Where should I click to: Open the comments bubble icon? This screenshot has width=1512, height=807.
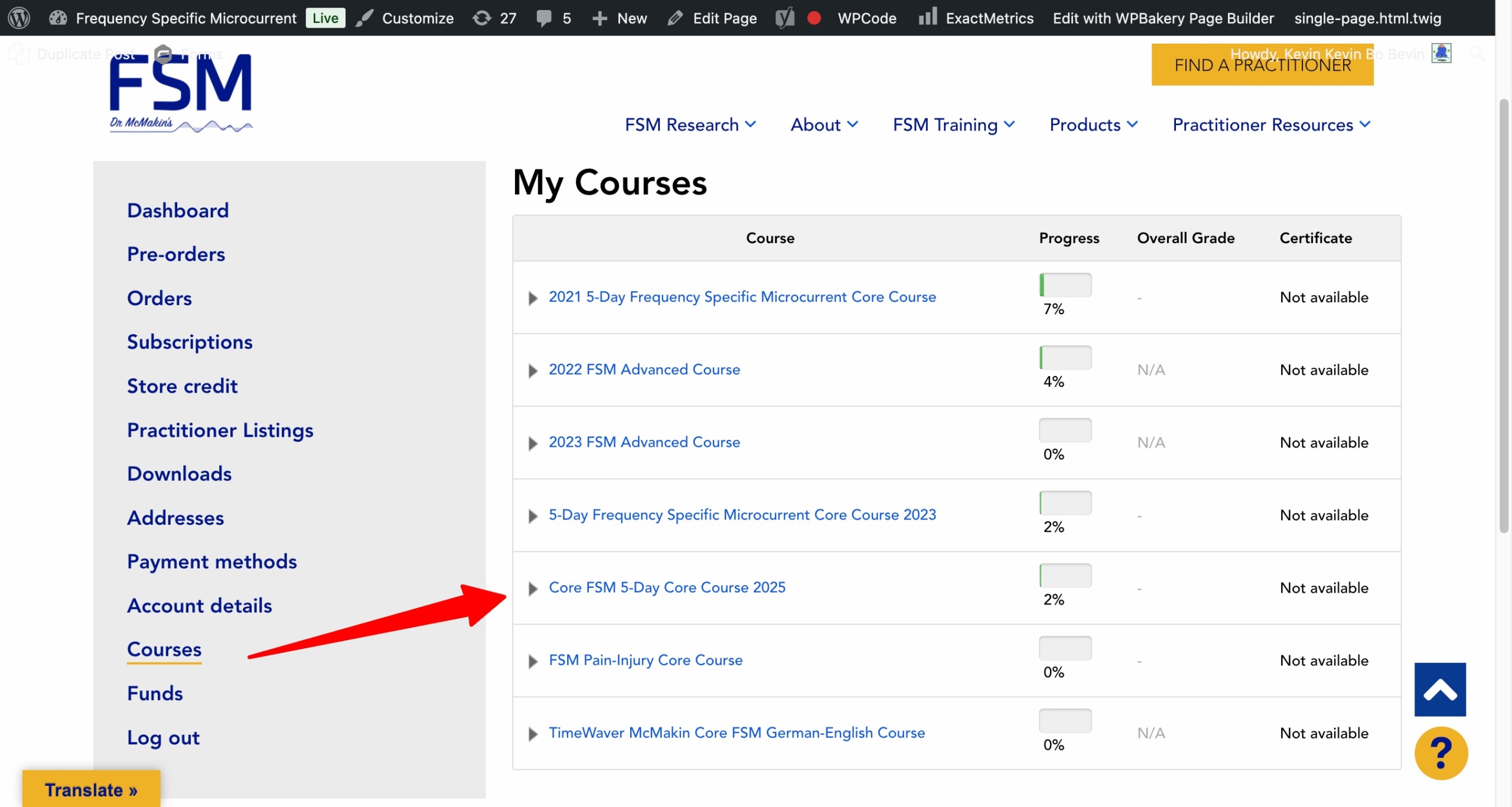coord(543,18)
